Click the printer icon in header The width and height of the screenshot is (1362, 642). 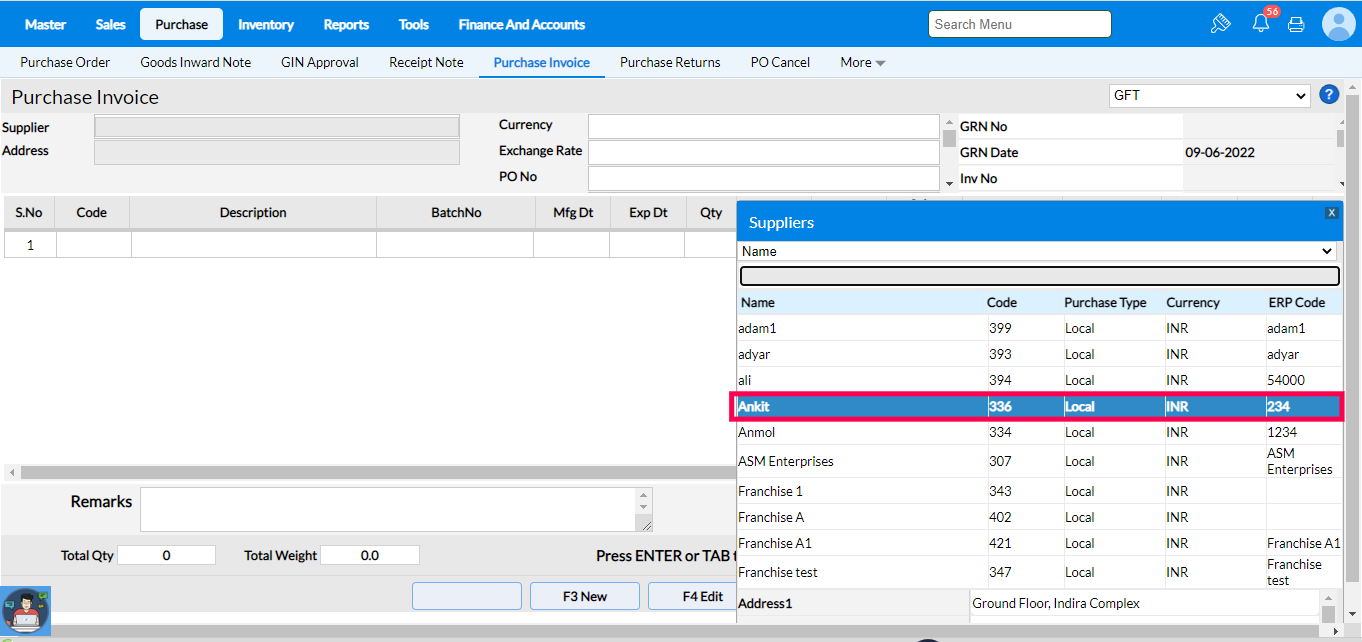1296,24
